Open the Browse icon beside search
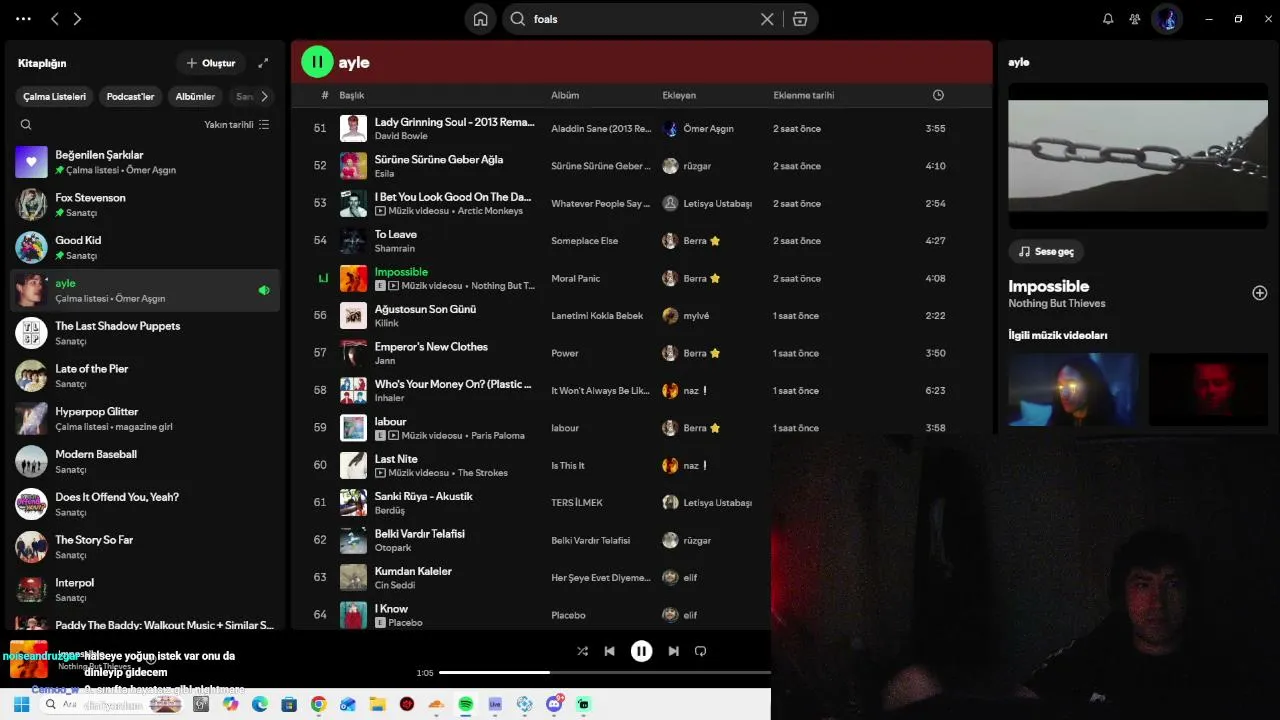1280x720 pixels. coord(800,19)
